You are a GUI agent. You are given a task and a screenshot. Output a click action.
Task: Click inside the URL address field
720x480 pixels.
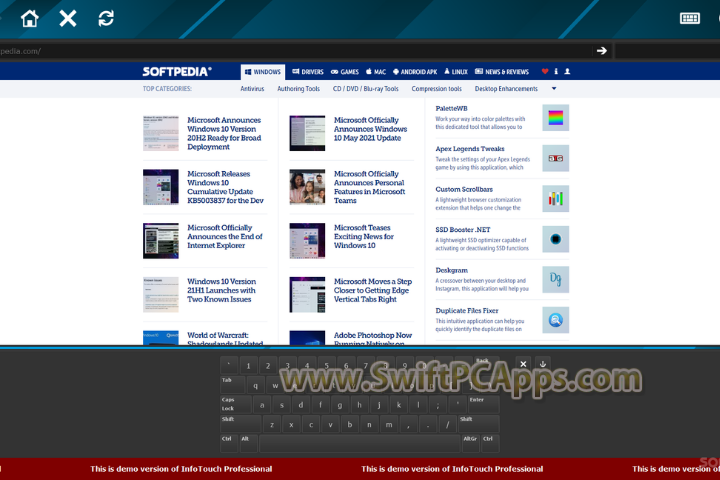(x=294, y=51)
